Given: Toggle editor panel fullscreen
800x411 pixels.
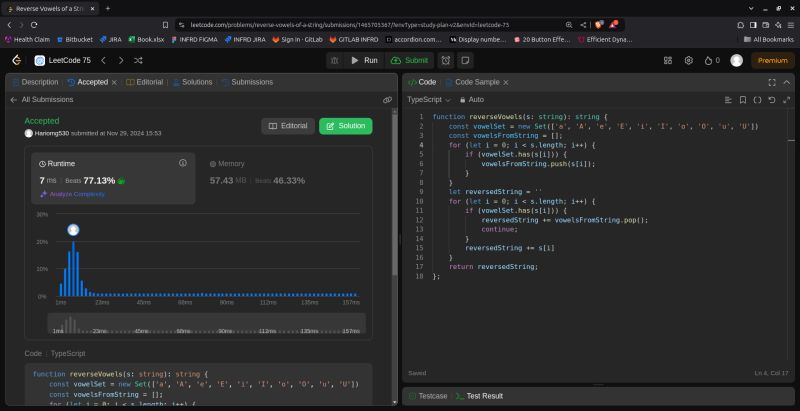Looking at the screenshot, I should (x=772, y=82).
